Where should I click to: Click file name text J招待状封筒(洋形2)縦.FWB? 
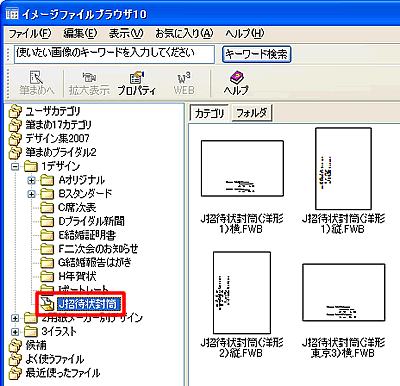click(242, 348)
